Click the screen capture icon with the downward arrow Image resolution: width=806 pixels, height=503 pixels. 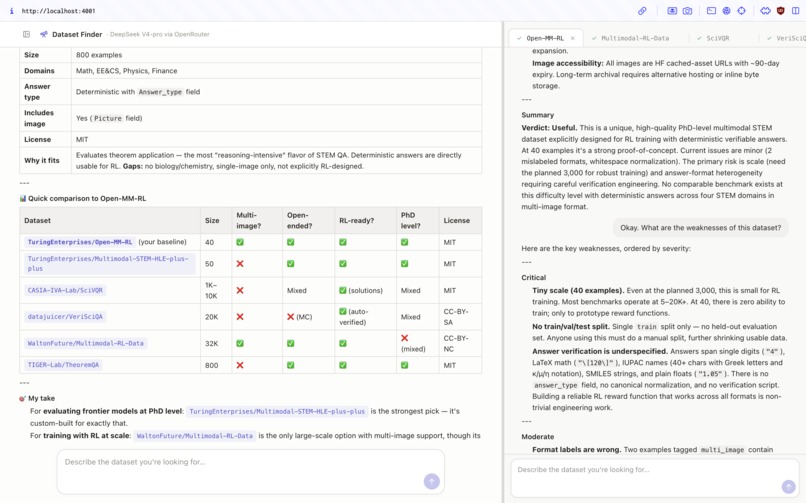coord(672,11)
